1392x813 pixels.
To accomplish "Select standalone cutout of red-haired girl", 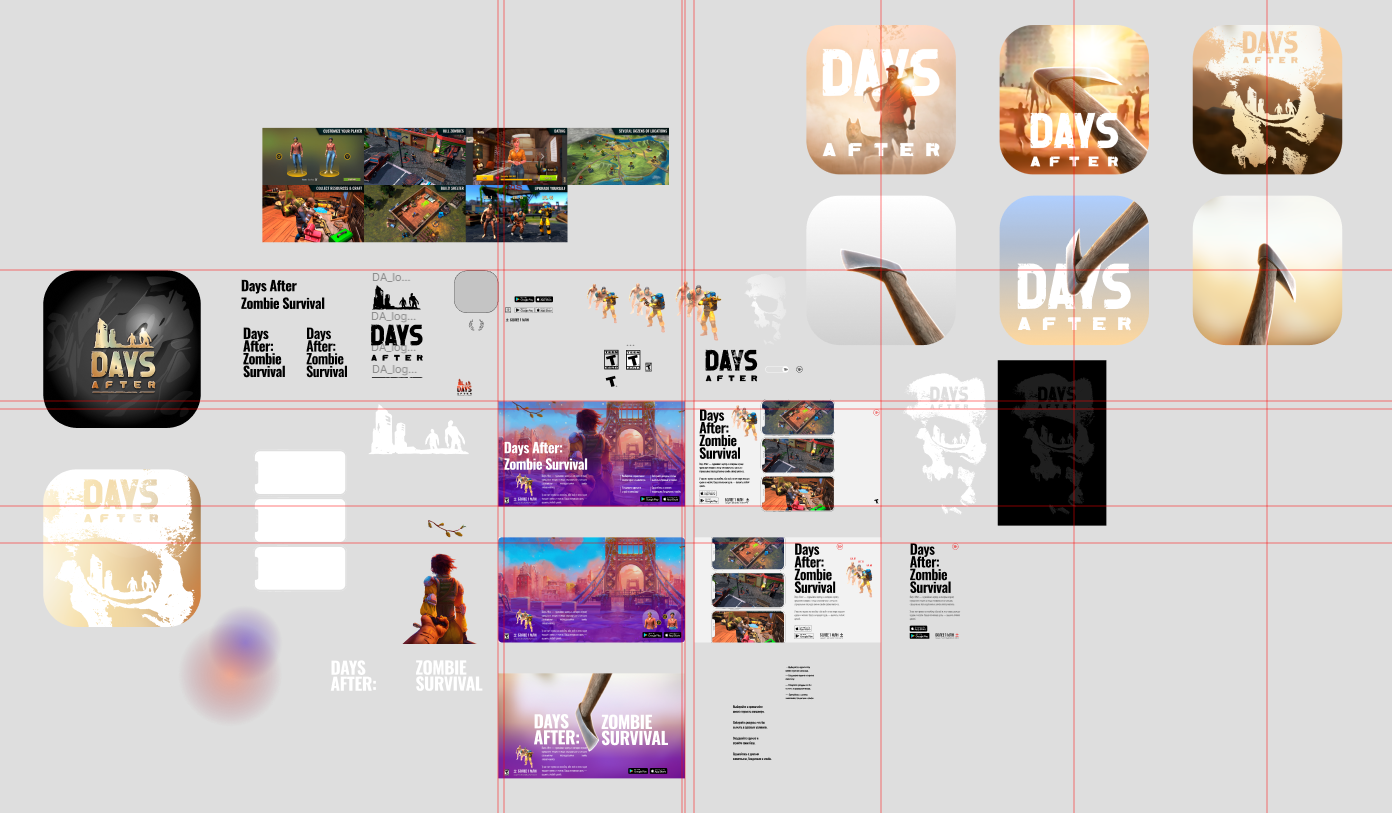I will (x=440, y=598).
